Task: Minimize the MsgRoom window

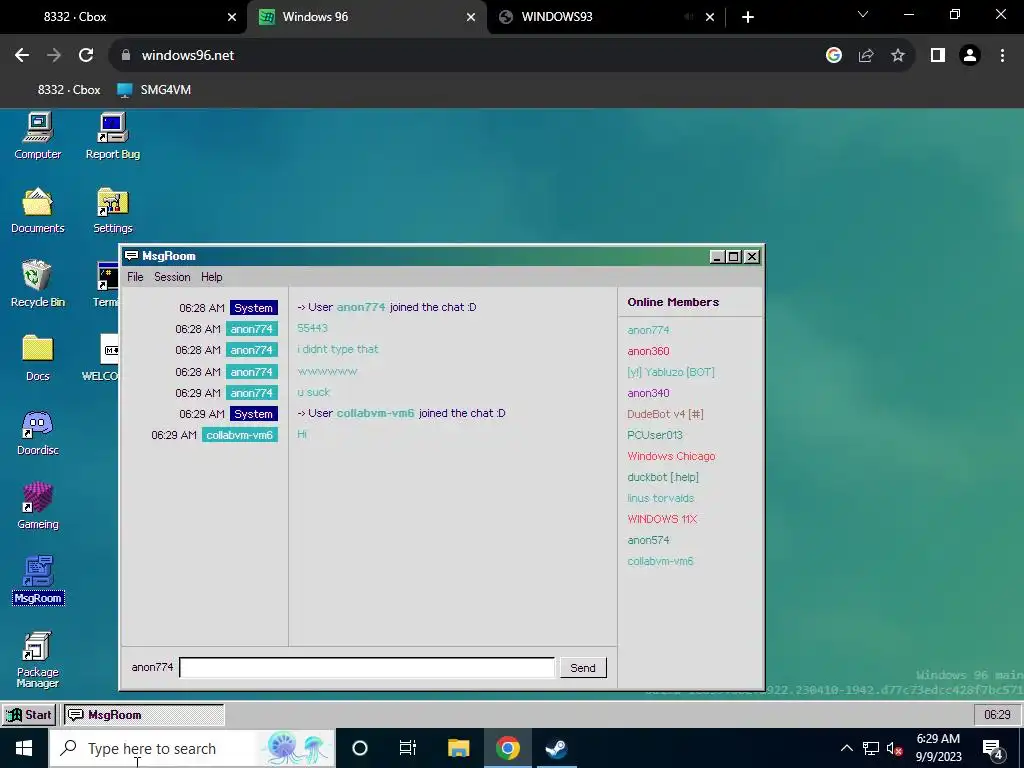Action: click(x=716, y=257)
